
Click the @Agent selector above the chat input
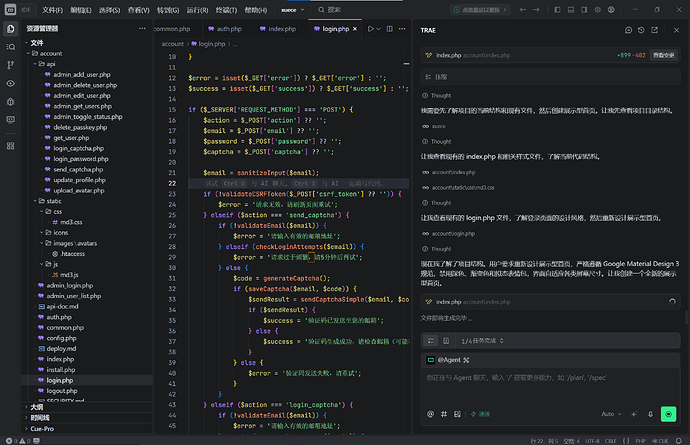pyautogui.click(x=448, y=360)
